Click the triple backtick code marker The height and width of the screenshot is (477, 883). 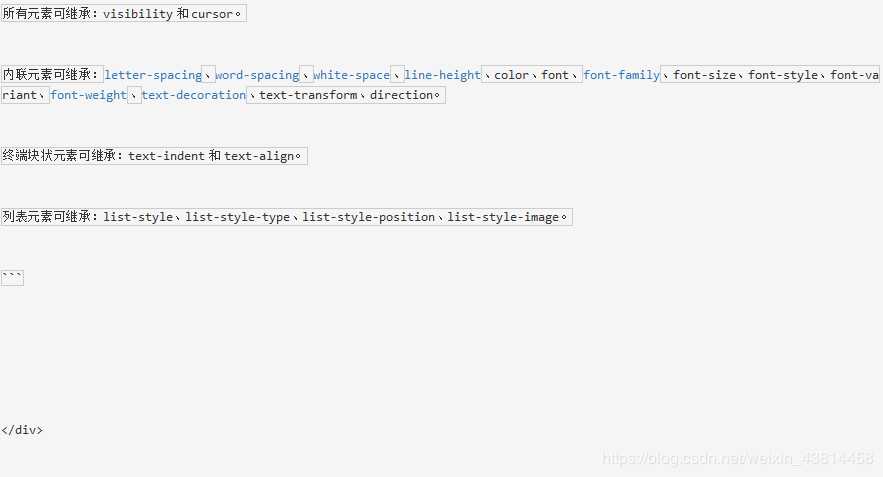pyautogui.click(x=12, y=278)
